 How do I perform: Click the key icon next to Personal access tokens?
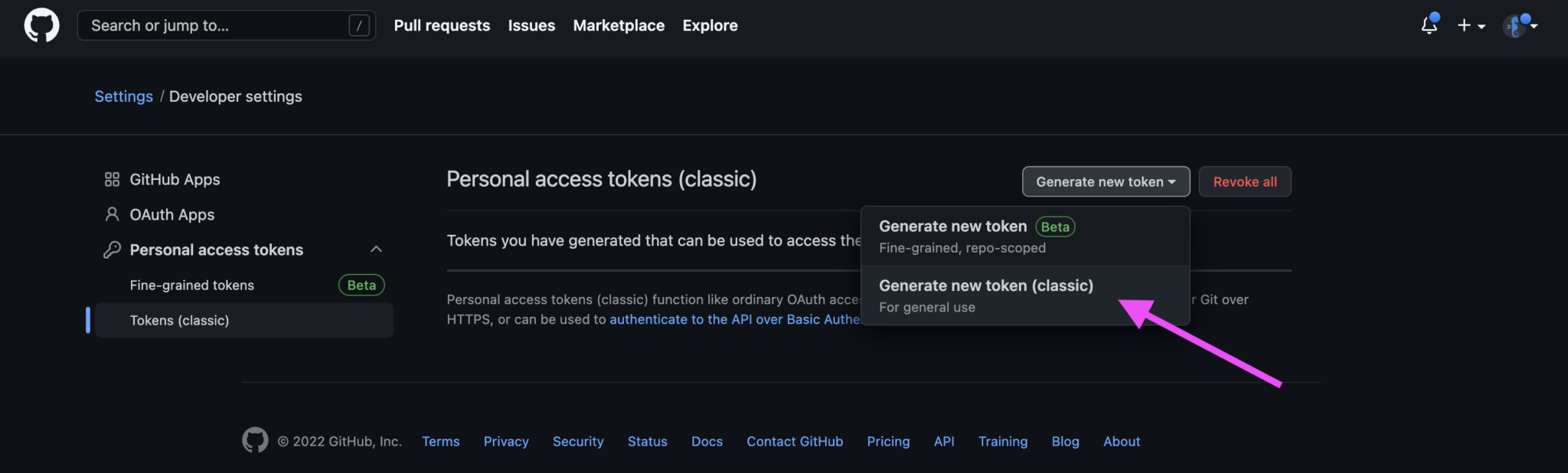pyautogui.click(x=112, y=250)
